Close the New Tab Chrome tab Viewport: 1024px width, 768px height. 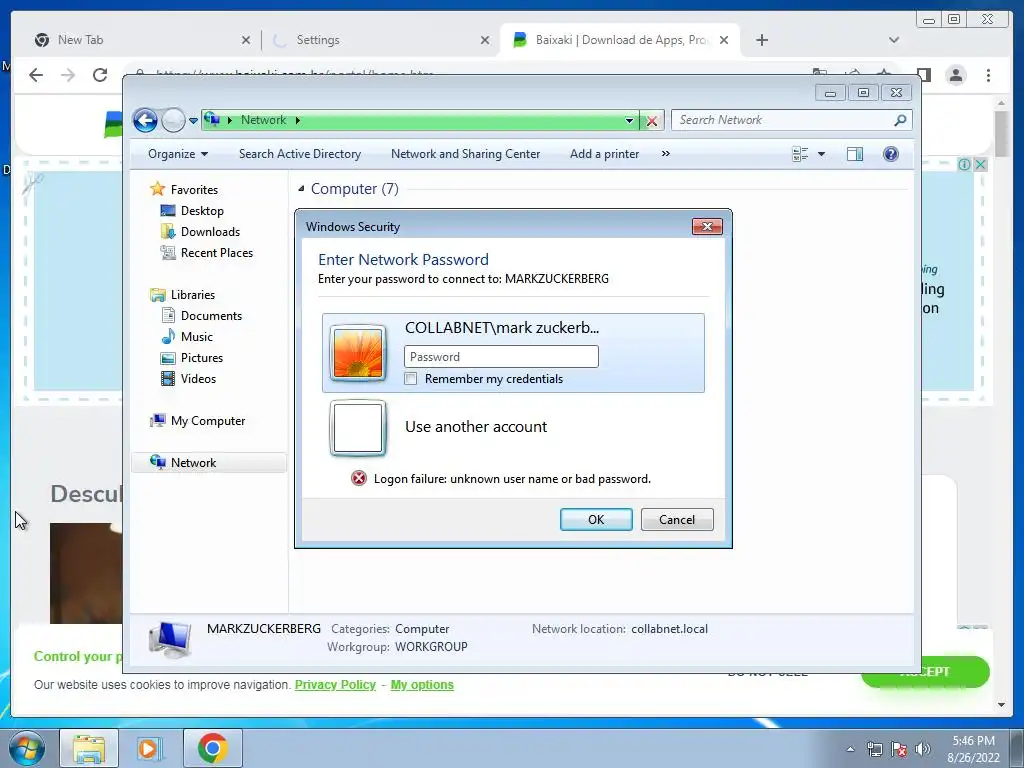pos(246,40)
